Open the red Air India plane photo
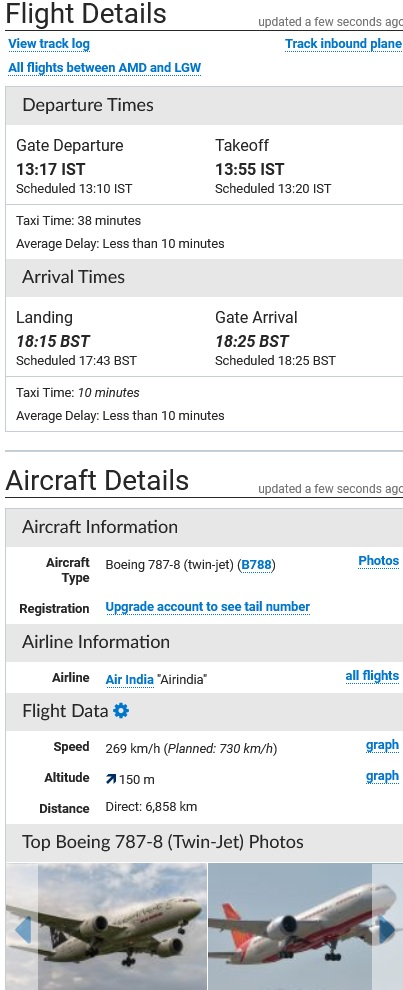The image size is (403, 990). point(305,926)
